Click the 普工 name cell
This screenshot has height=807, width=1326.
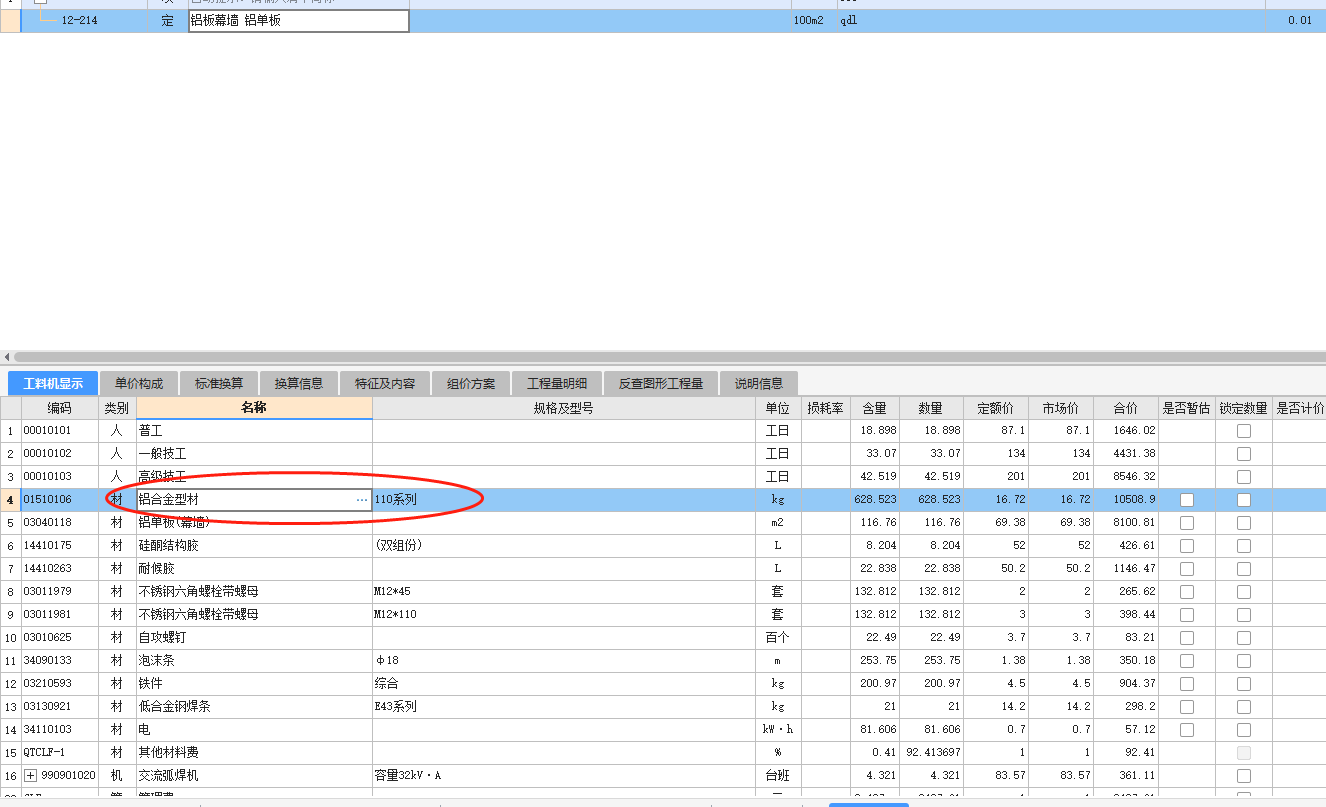(x=254, y=431)
